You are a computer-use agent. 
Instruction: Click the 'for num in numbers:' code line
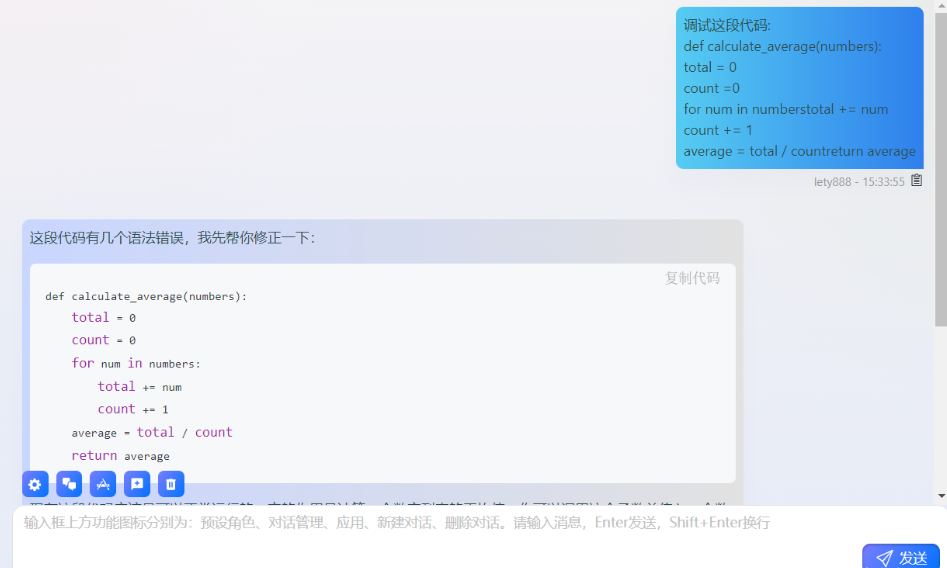point(136,364)
